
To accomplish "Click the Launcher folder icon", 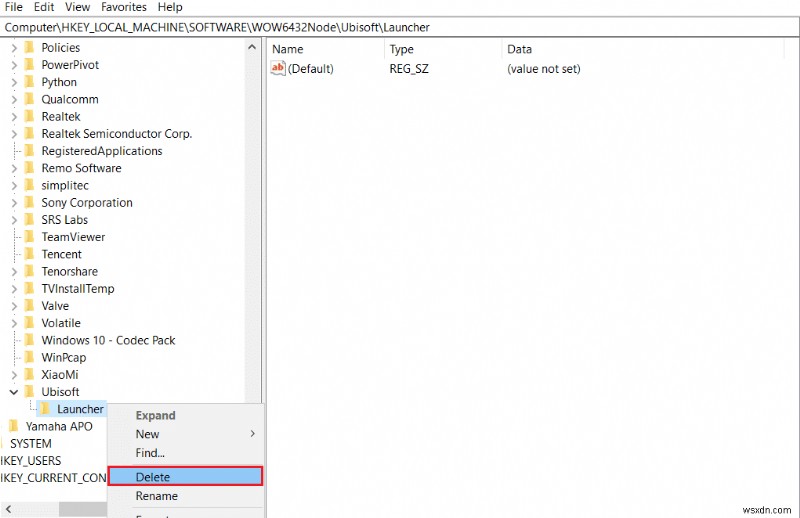I will [x=45, y=408].
